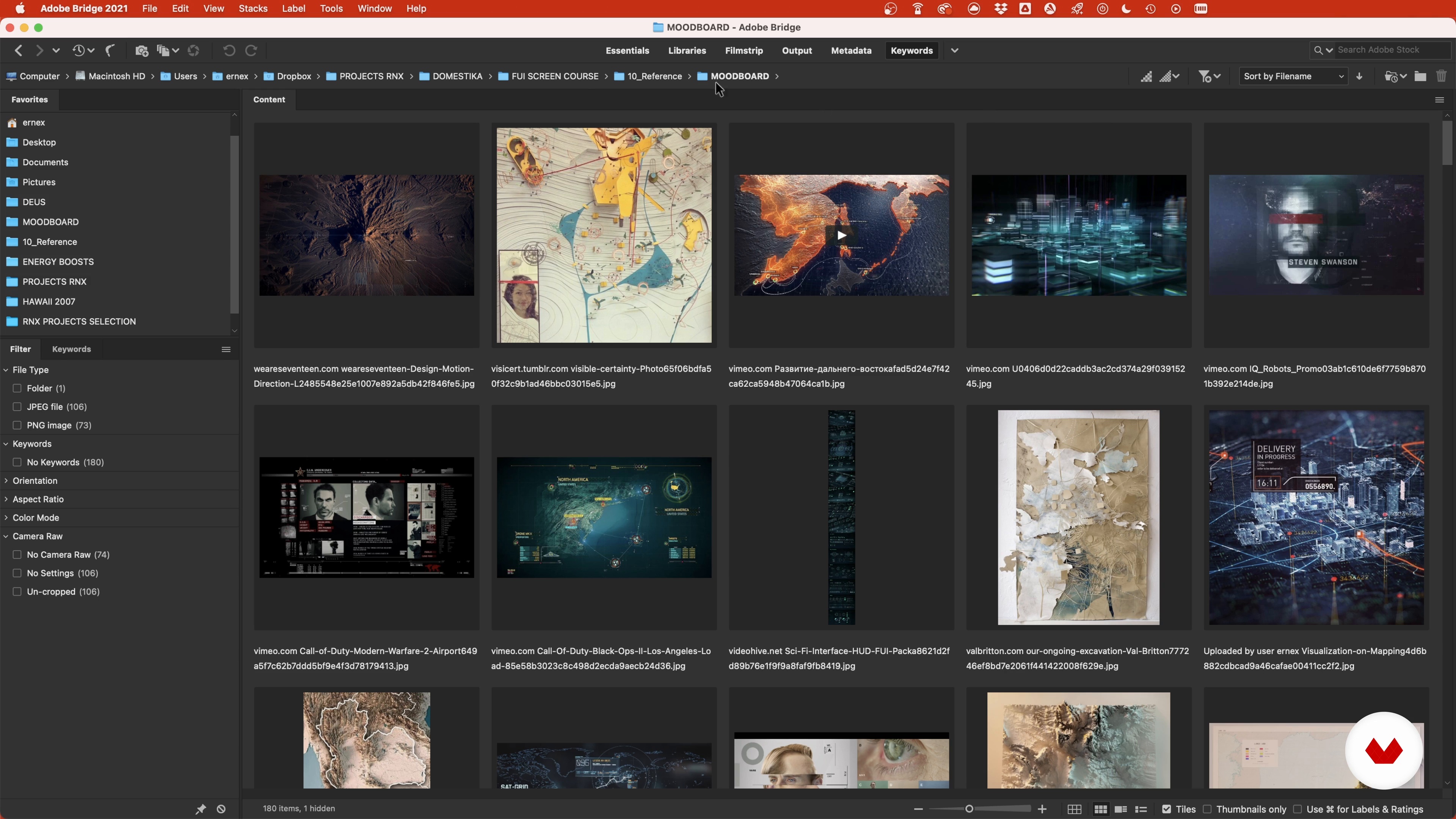Expand the Aspect Ratio filter section
1456x819 pixels.
tap(6, 499)
